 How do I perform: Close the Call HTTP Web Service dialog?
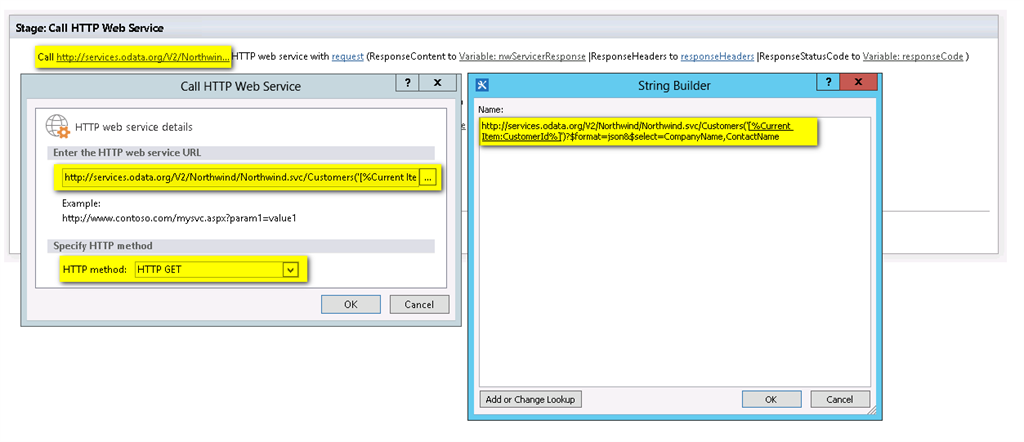coord(438,83)
